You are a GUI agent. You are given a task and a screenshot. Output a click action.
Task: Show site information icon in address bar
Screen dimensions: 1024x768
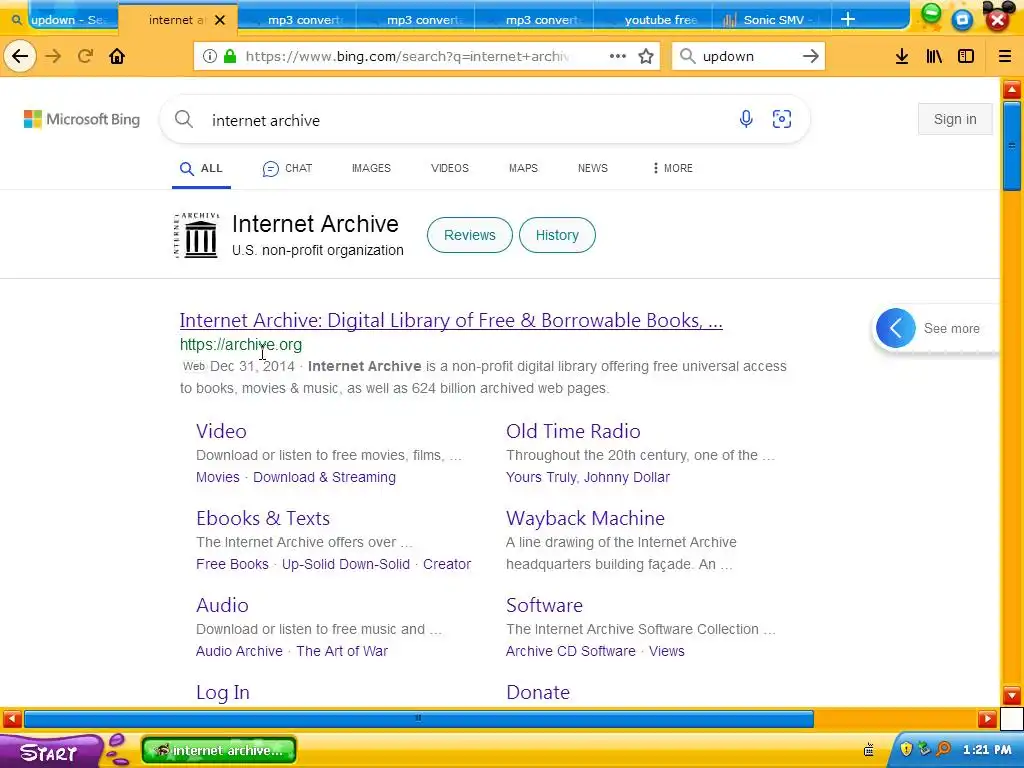point(210,56)
